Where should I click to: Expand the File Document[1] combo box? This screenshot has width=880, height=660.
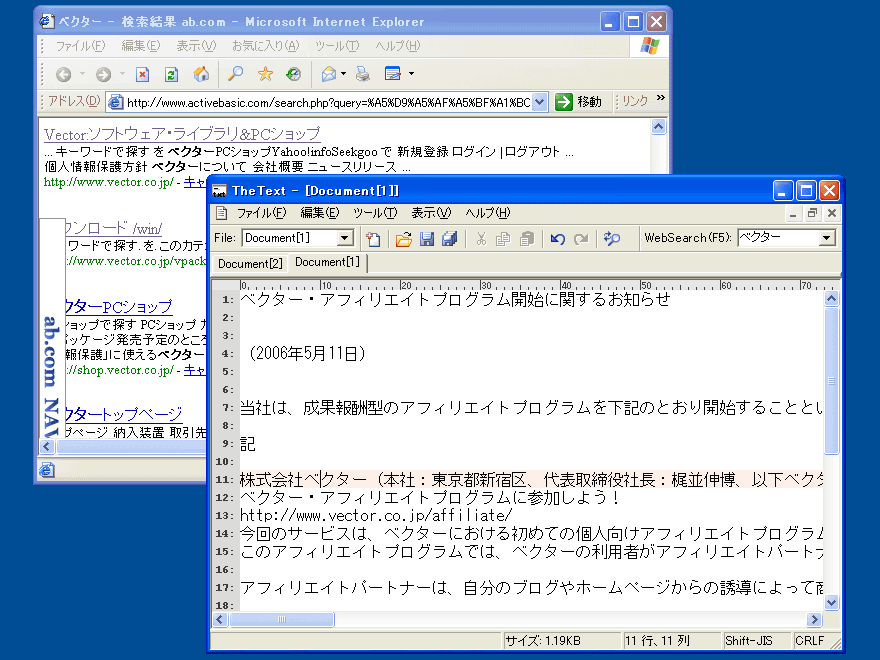[x=346, y=239]
